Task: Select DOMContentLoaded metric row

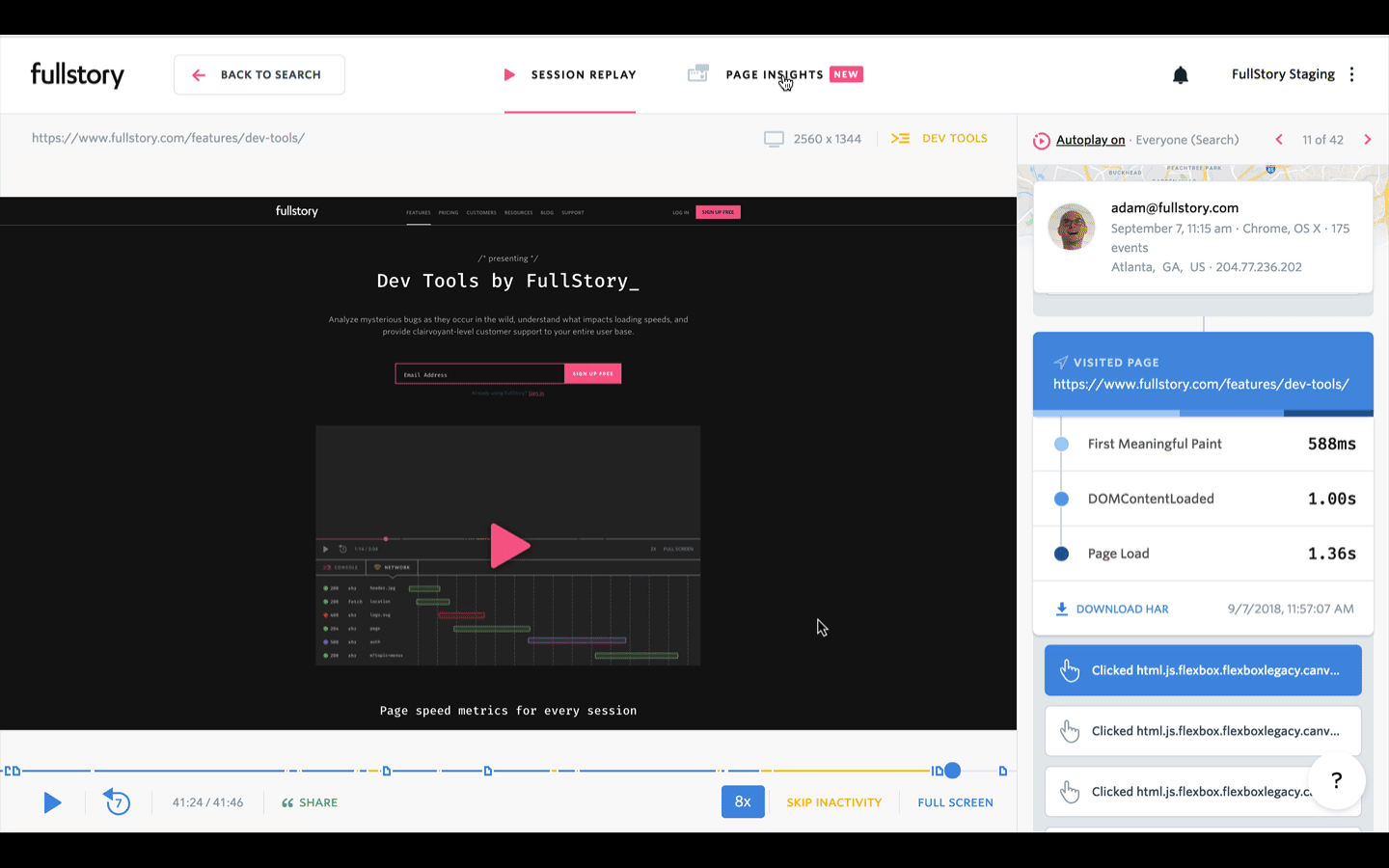Action: (1203, 499)
